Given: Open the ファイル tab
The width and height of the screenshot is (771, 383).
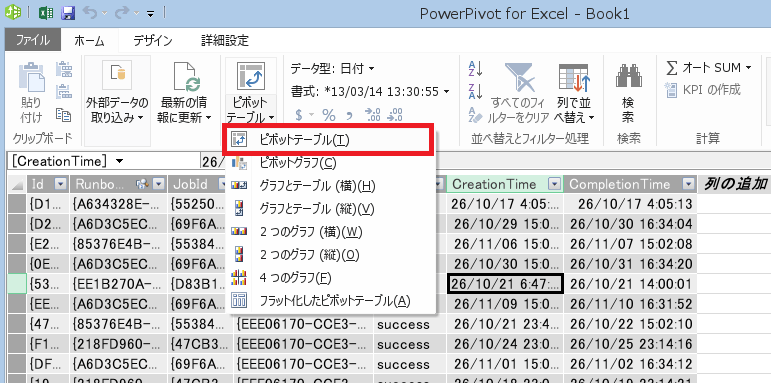Looking at the screenshot, I should pos(33,40).
